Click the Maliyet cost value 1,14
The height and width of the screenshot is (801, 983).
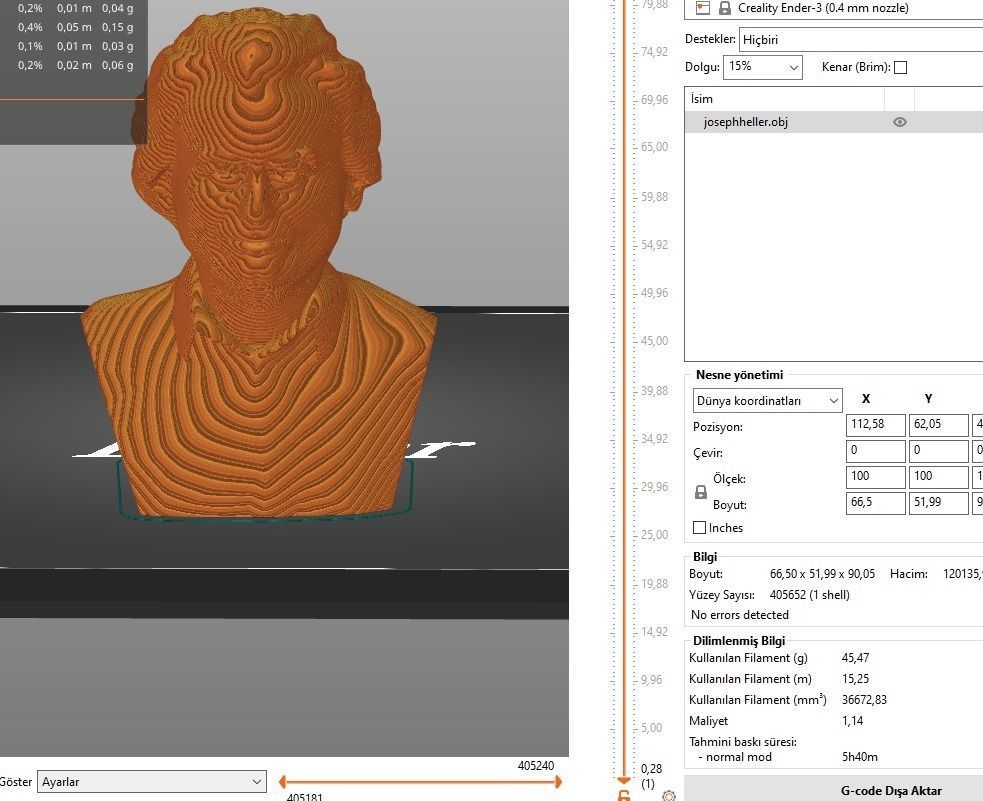[852, 721]
